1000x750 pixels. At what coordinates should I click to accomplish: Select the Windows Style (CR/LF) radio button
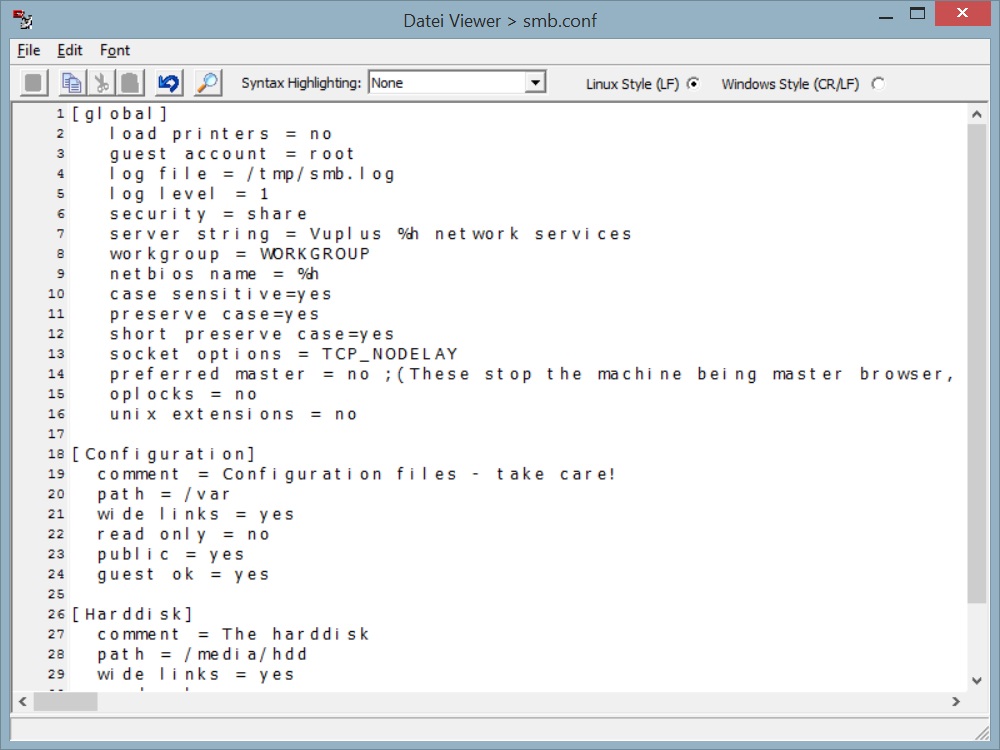pos(878,84)
